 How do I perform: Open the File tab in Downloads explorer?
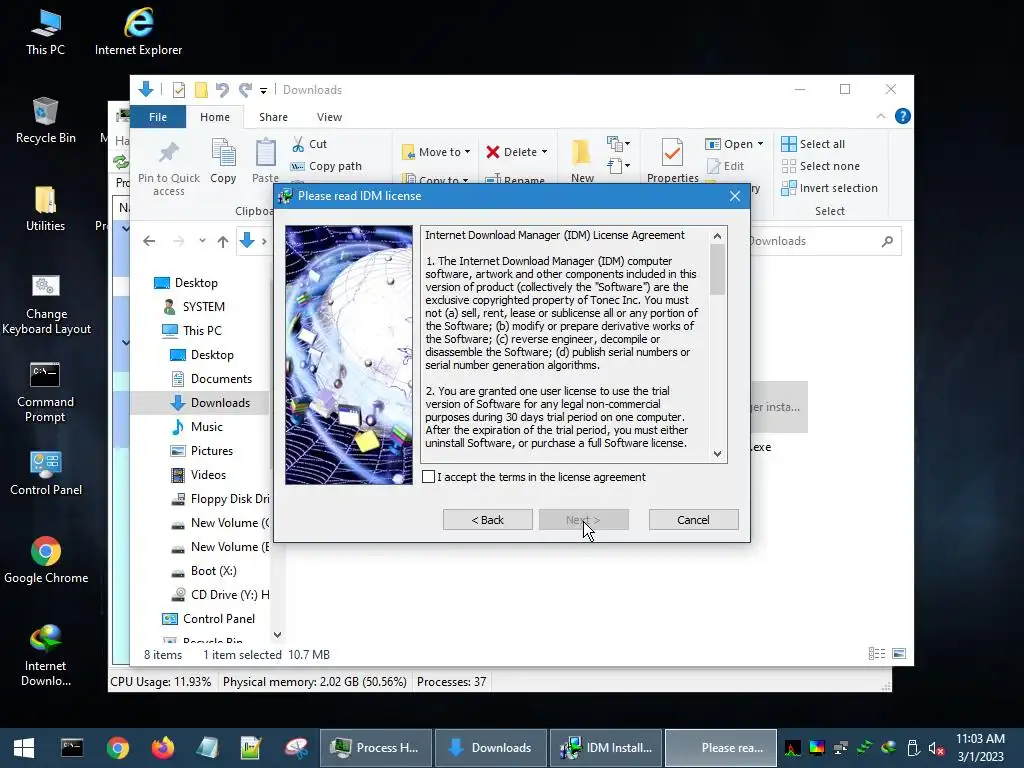tap(158, 117)
